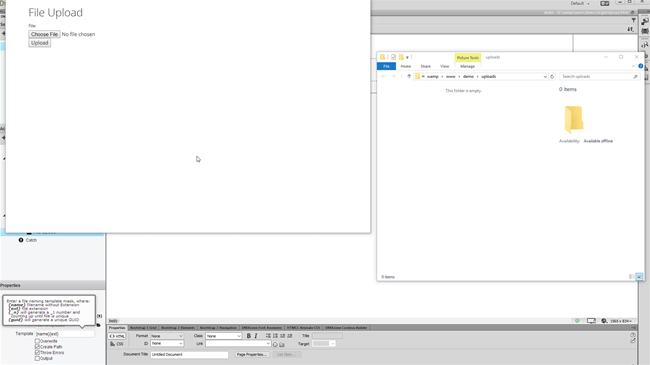Click the Bold formatting icon

[248, 336]
